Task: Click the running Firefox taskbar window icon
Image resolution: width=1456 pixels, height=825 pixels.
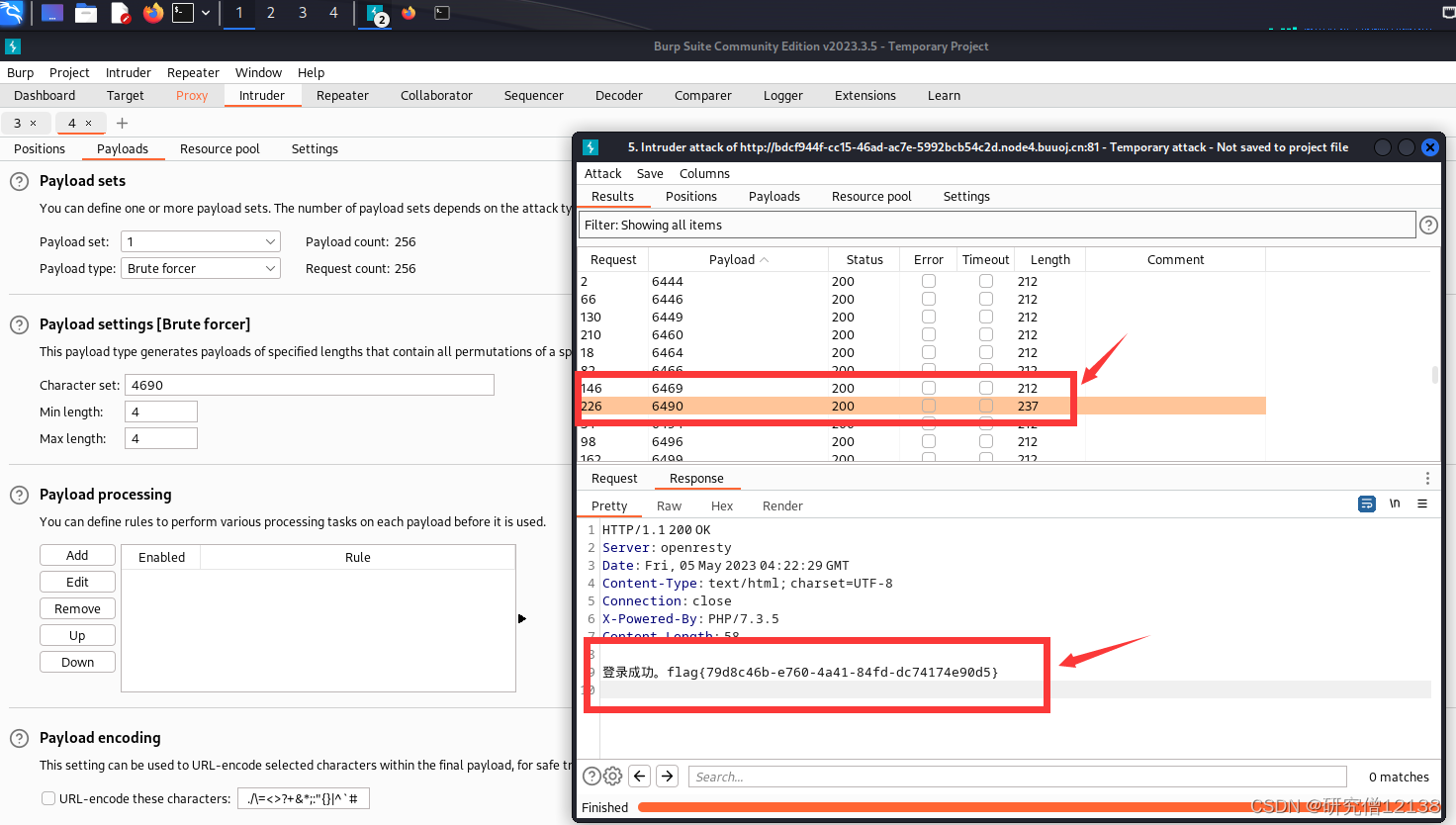Action: [x=409, y=13]
